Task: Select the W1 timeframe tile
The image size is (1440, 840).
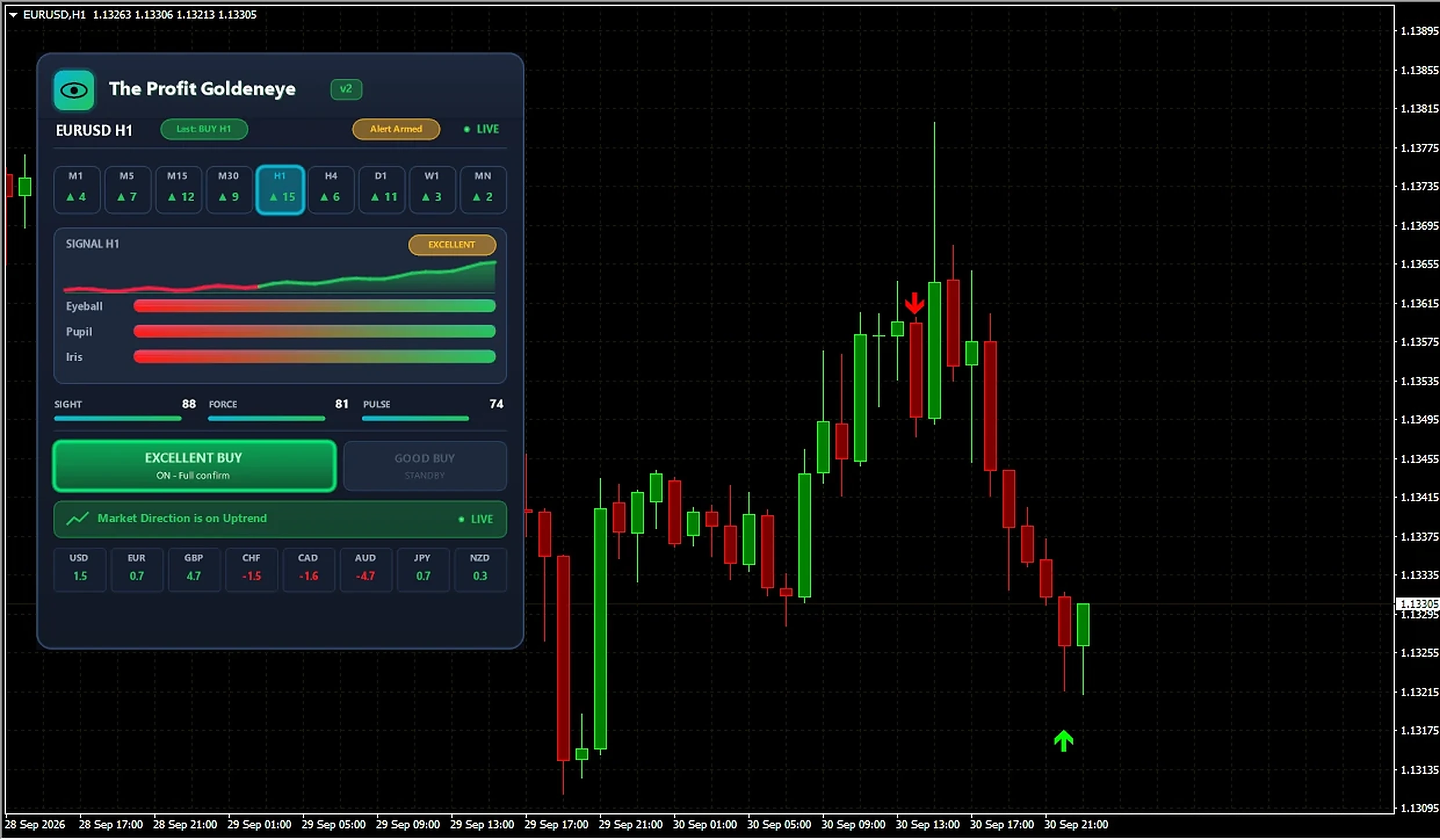Action: point(432,190)
